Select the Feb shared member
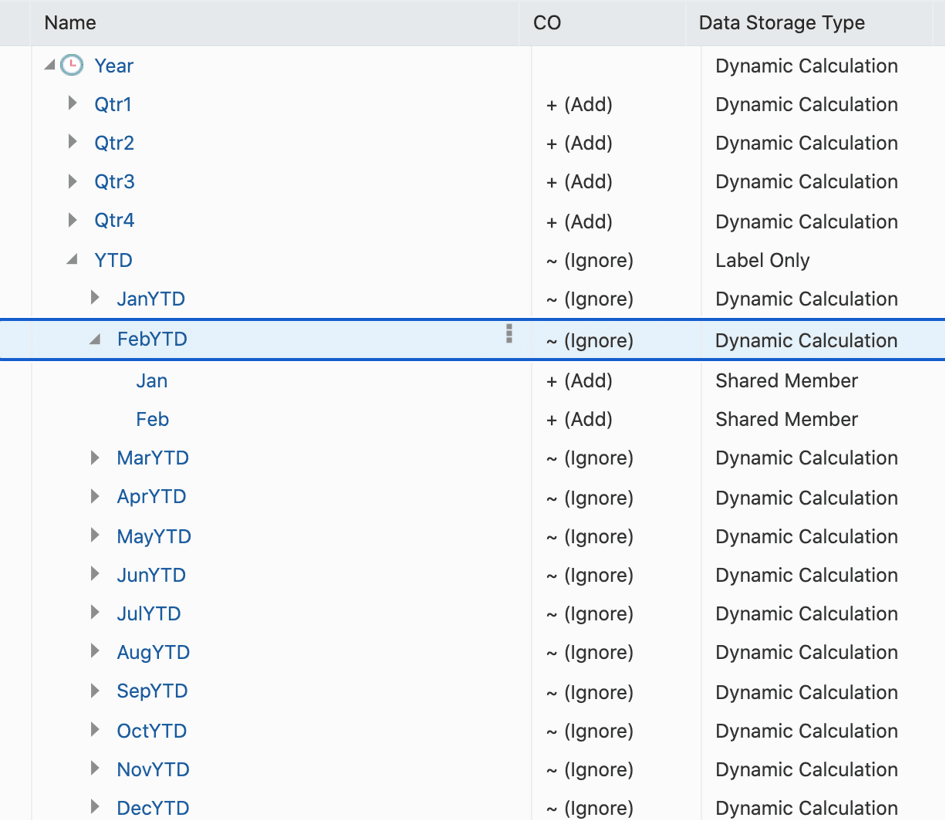 (152, 419)
